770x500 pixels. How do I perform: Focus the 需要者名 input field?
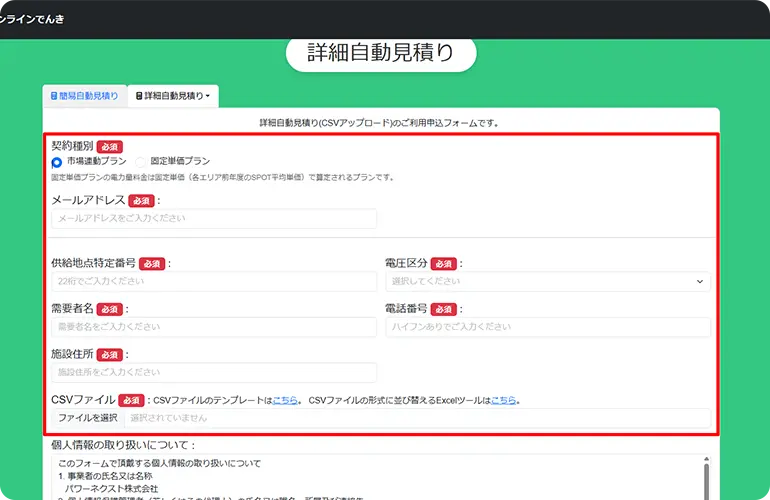pyautogui.click(x=214, y=327)
